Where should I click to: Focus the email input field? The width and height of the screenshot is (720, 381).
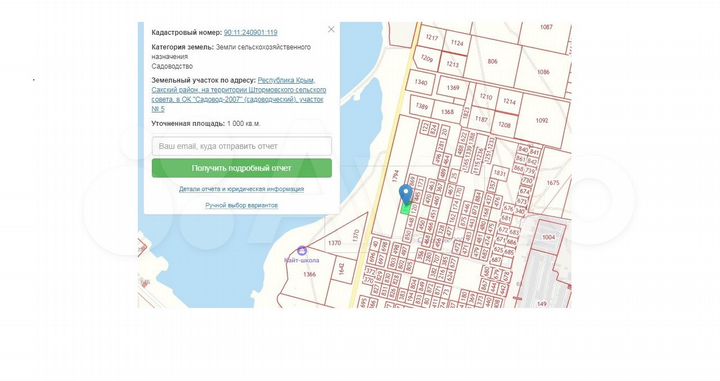point(242,146)
